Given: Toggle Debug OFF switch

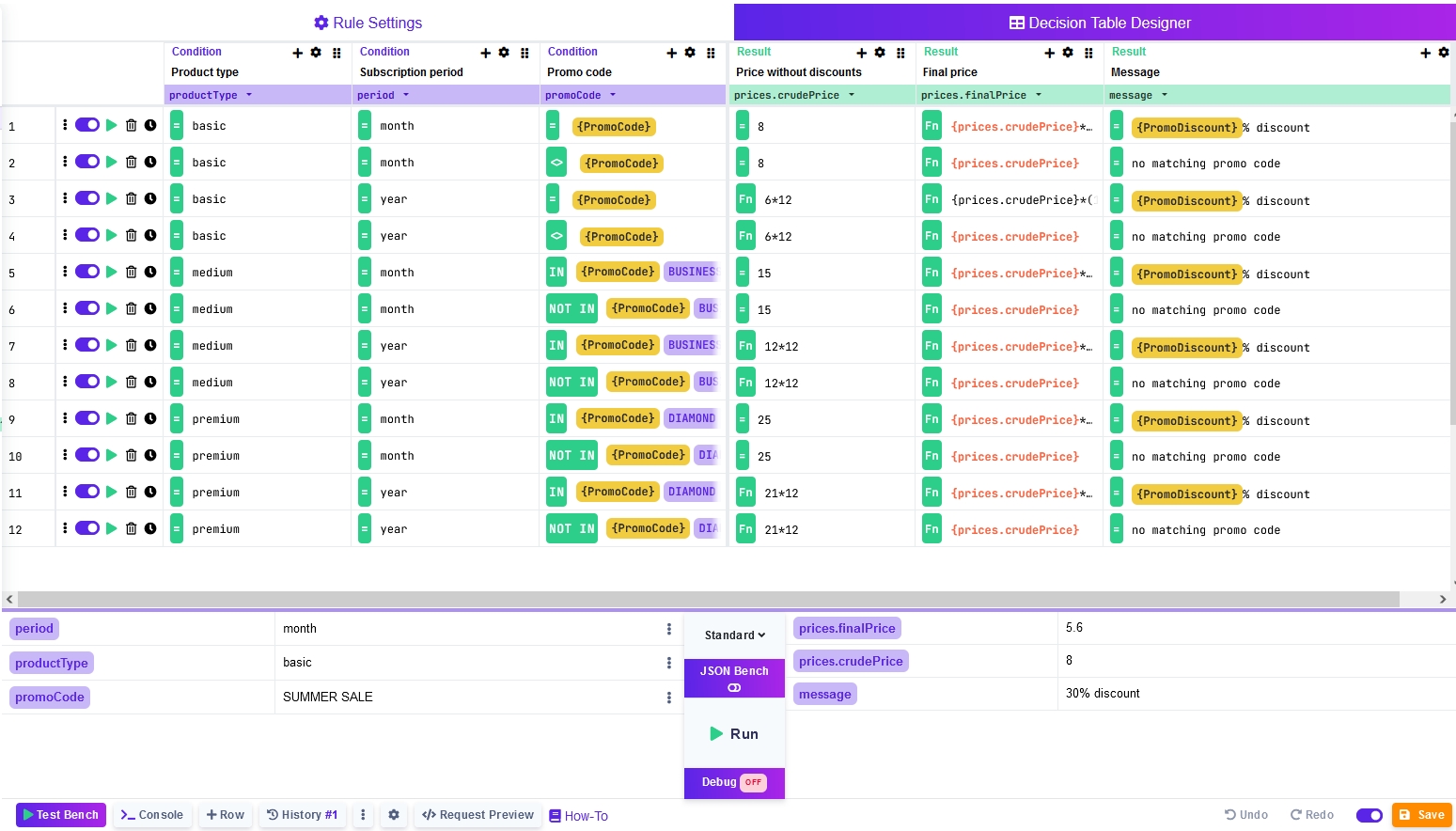Looking at the screenshot, I should (753, 782).
